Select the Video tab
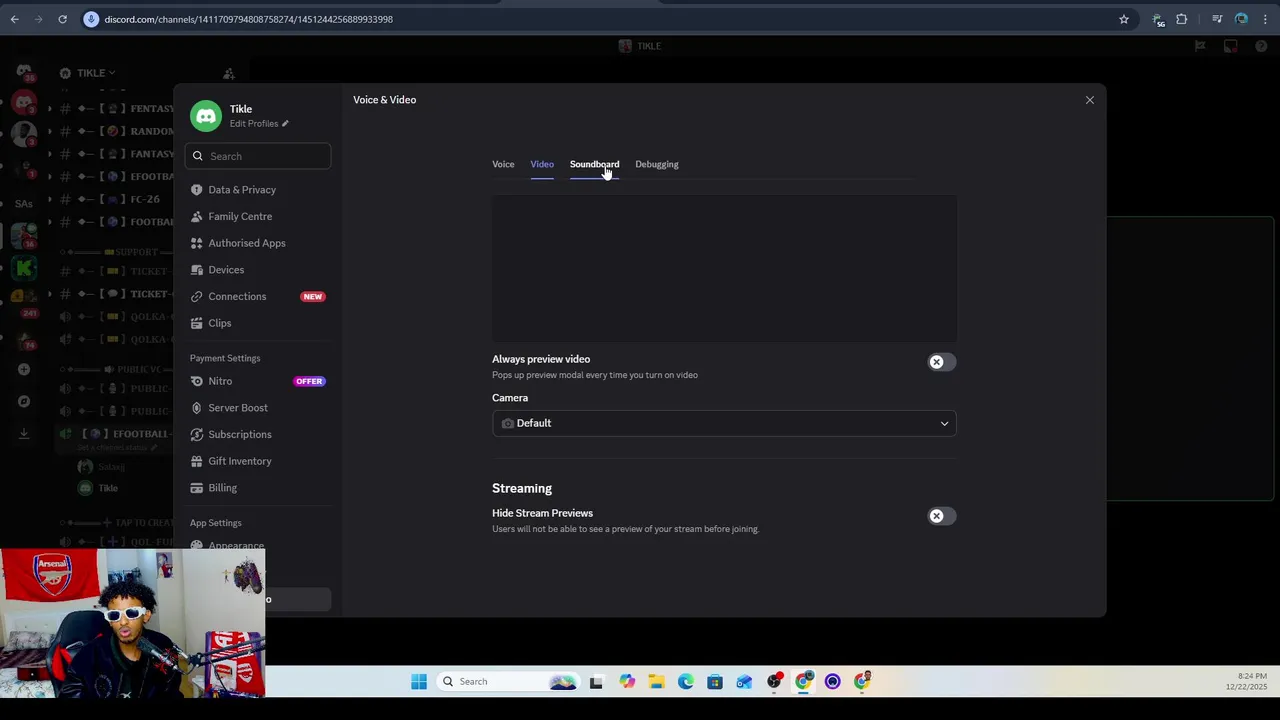 (542, 164)
